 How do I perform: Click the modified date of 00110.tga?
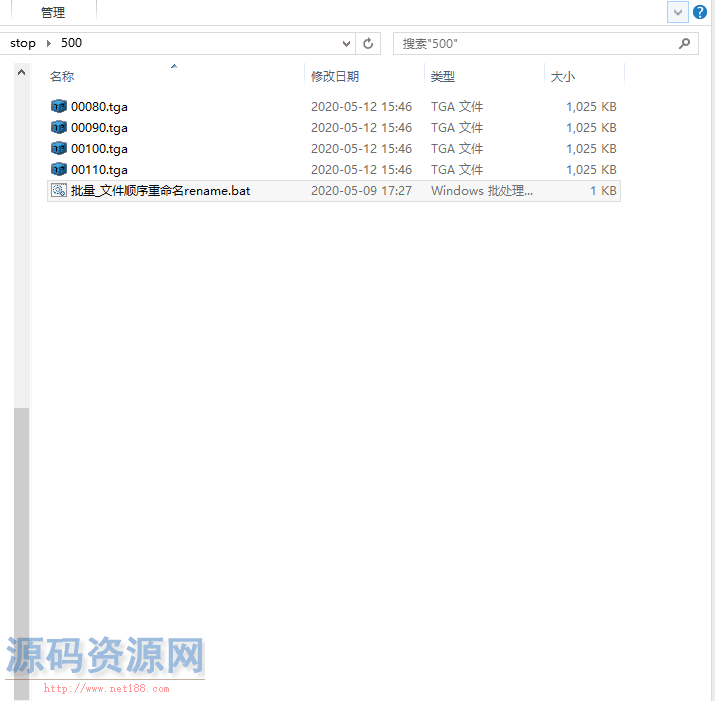pyautogui.click(x=361, y=170)
